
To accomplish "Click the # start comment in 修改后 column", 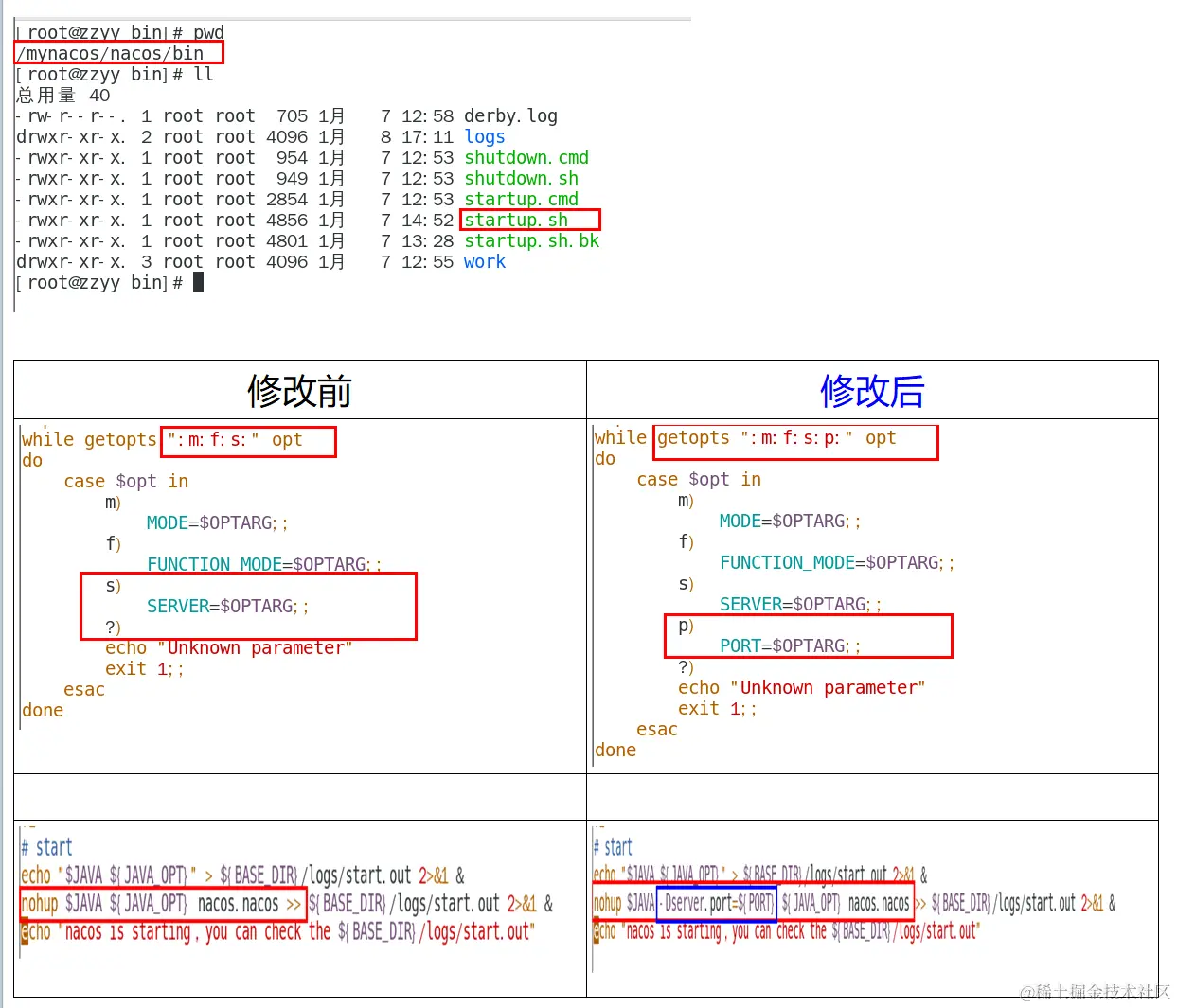I will (x=613, y=847).
